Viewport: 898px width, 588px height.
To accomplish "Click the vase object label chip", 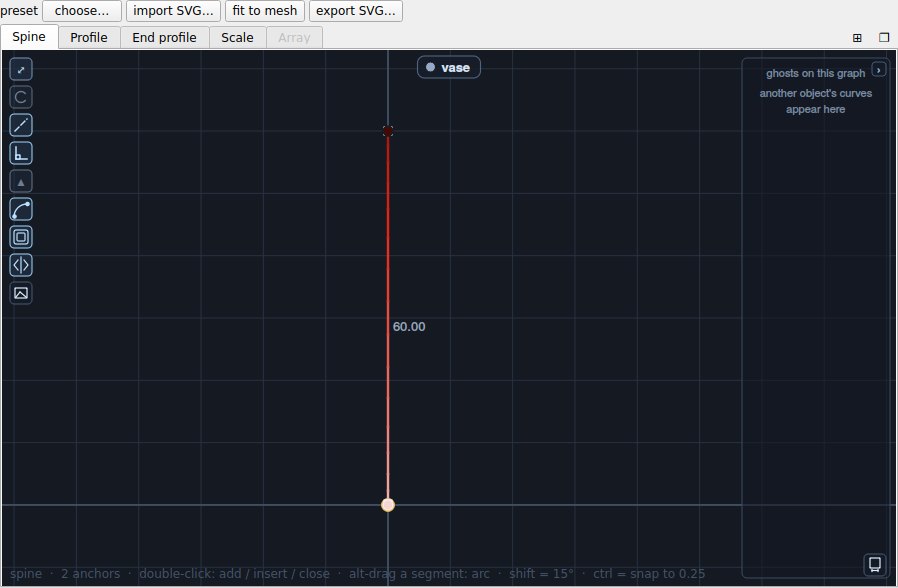I will [x=449, y=68].
